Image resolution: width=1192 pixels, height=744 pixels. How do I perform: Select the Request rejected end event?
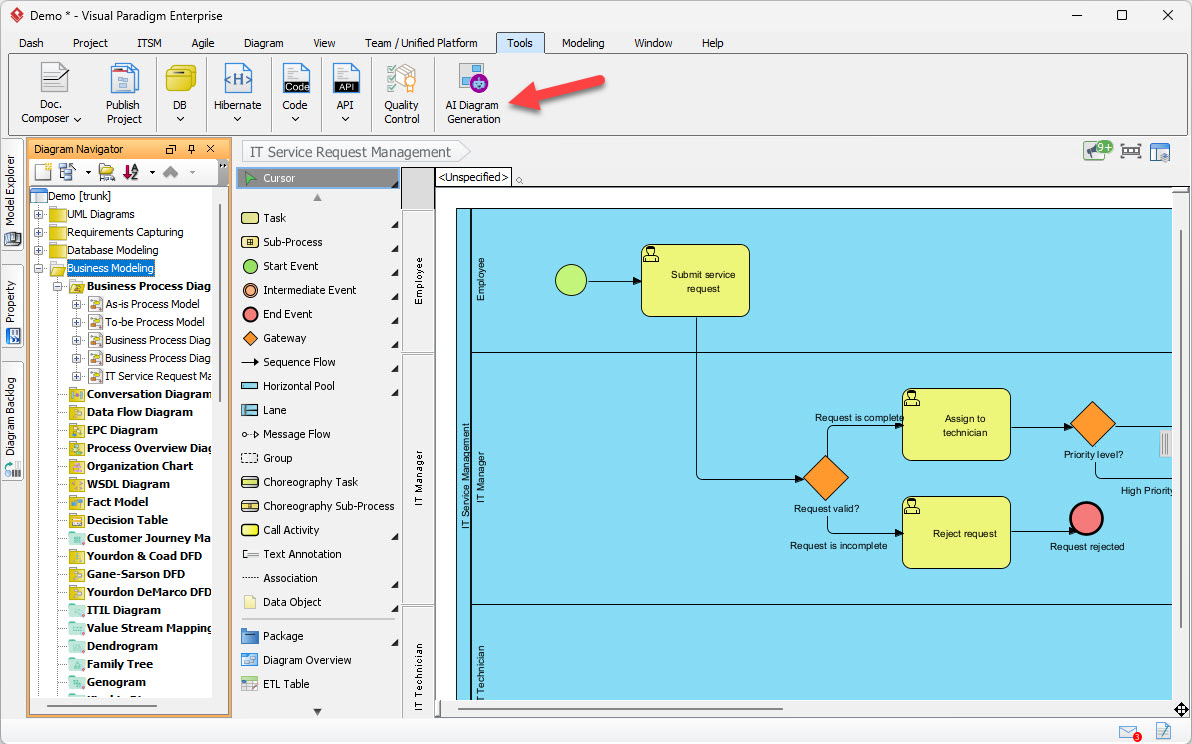tap(1086, 519)
